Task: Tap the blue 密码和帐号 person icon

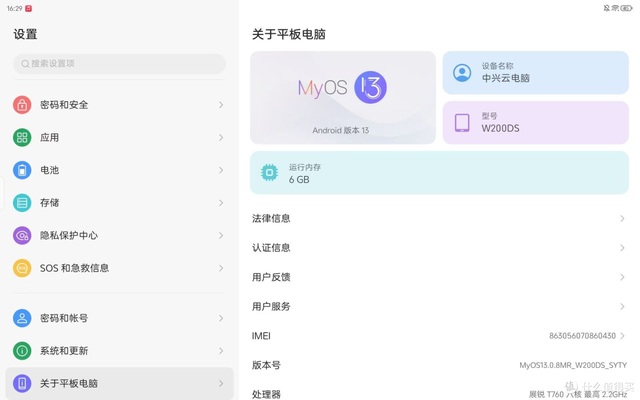Action: tap(22, 318)
